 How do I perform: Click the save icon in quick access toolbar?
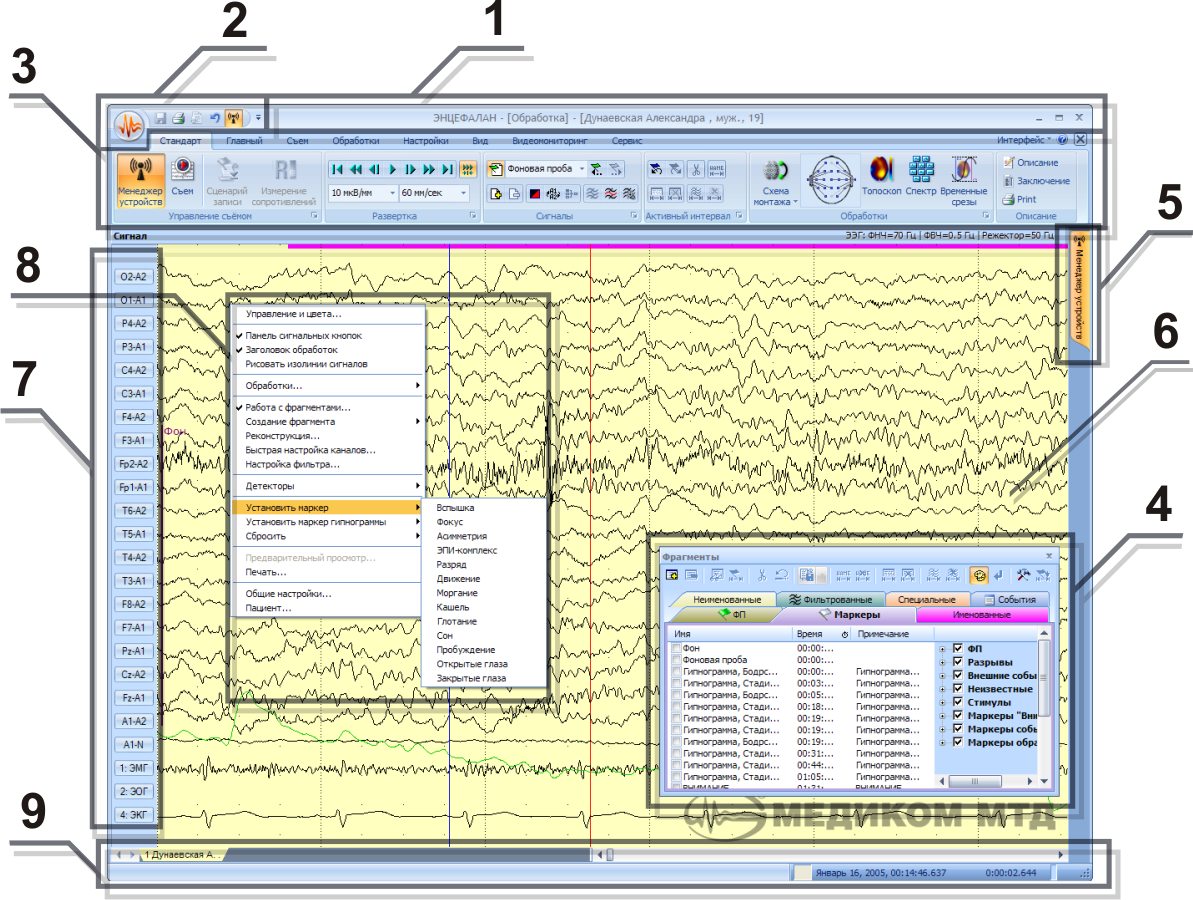pos(161,119)
